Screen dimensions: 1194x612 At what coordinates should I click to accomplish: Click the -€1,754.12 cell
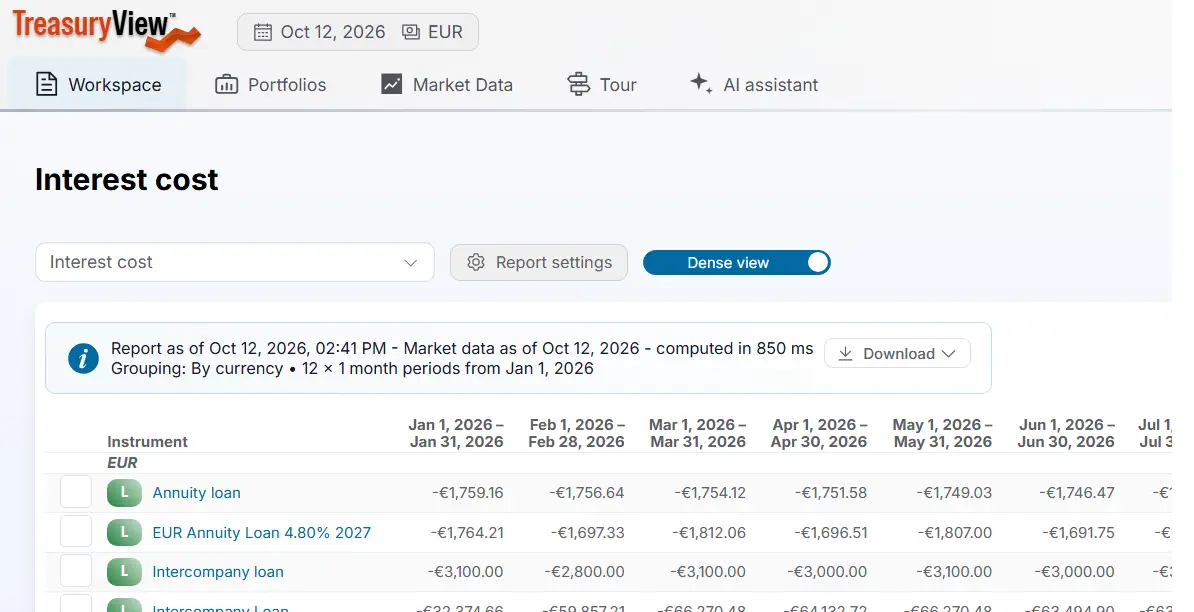pyautogui.click(x=710, y=493)
